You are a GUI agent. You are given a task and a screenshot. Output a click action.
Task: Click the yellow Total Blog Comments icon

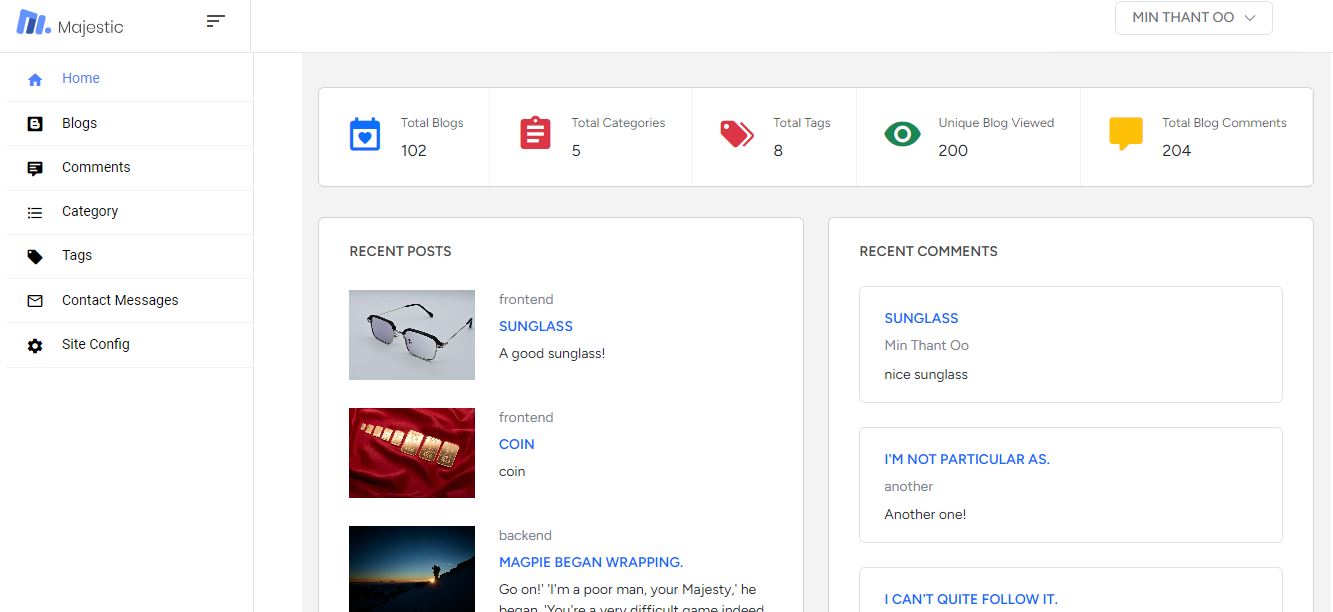[1126, 134]
